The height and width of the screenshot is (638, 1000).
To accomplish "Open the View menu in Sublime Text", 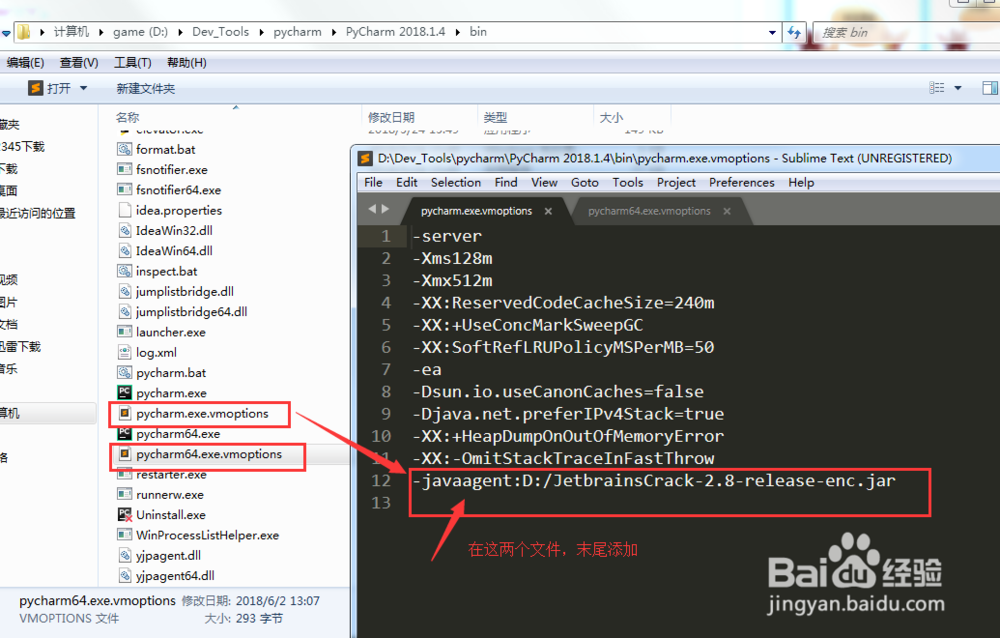I will (x=544, y=182).
